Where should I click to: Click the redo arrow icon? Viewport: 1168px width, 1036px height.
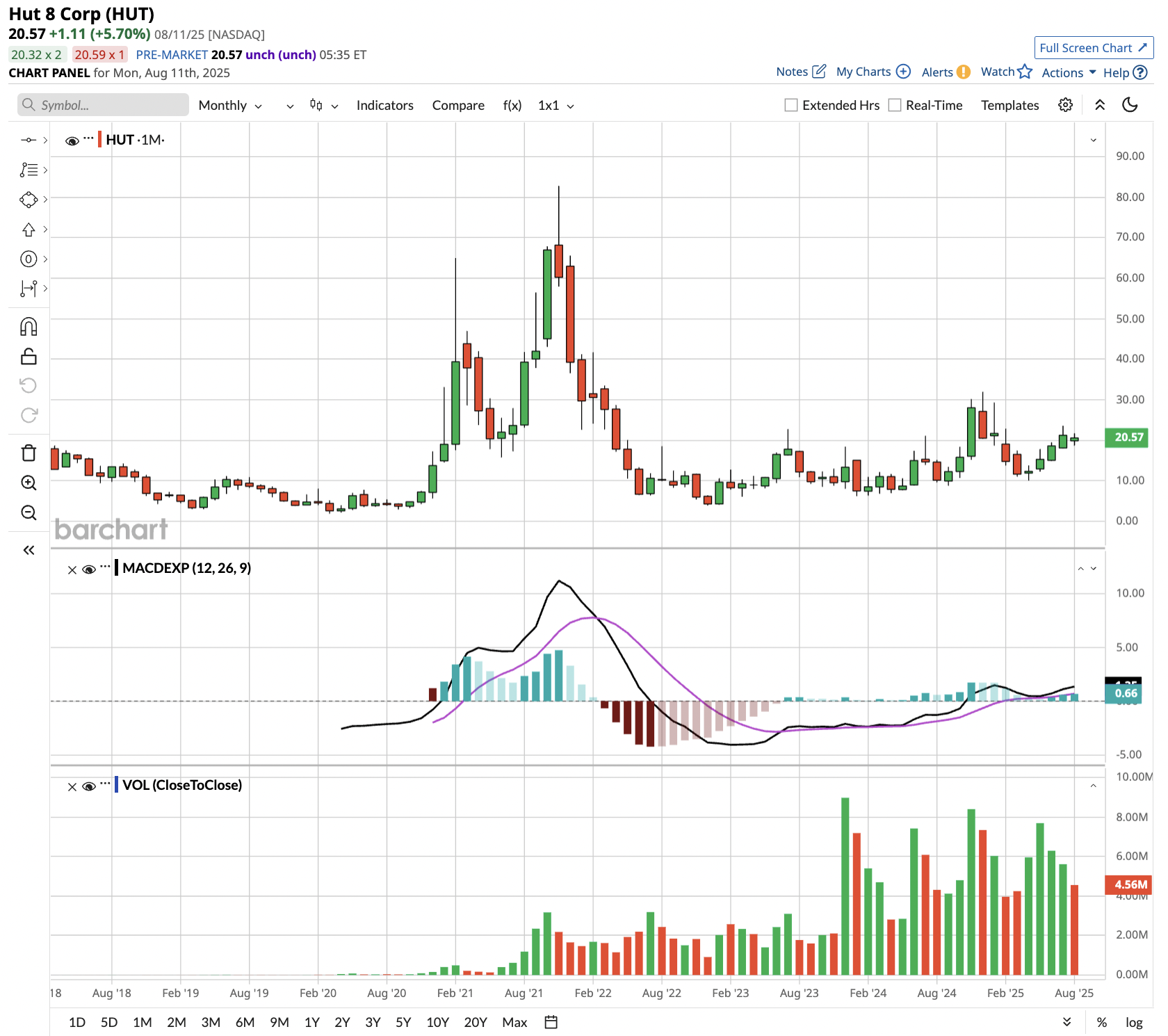(x=29, y=416)
